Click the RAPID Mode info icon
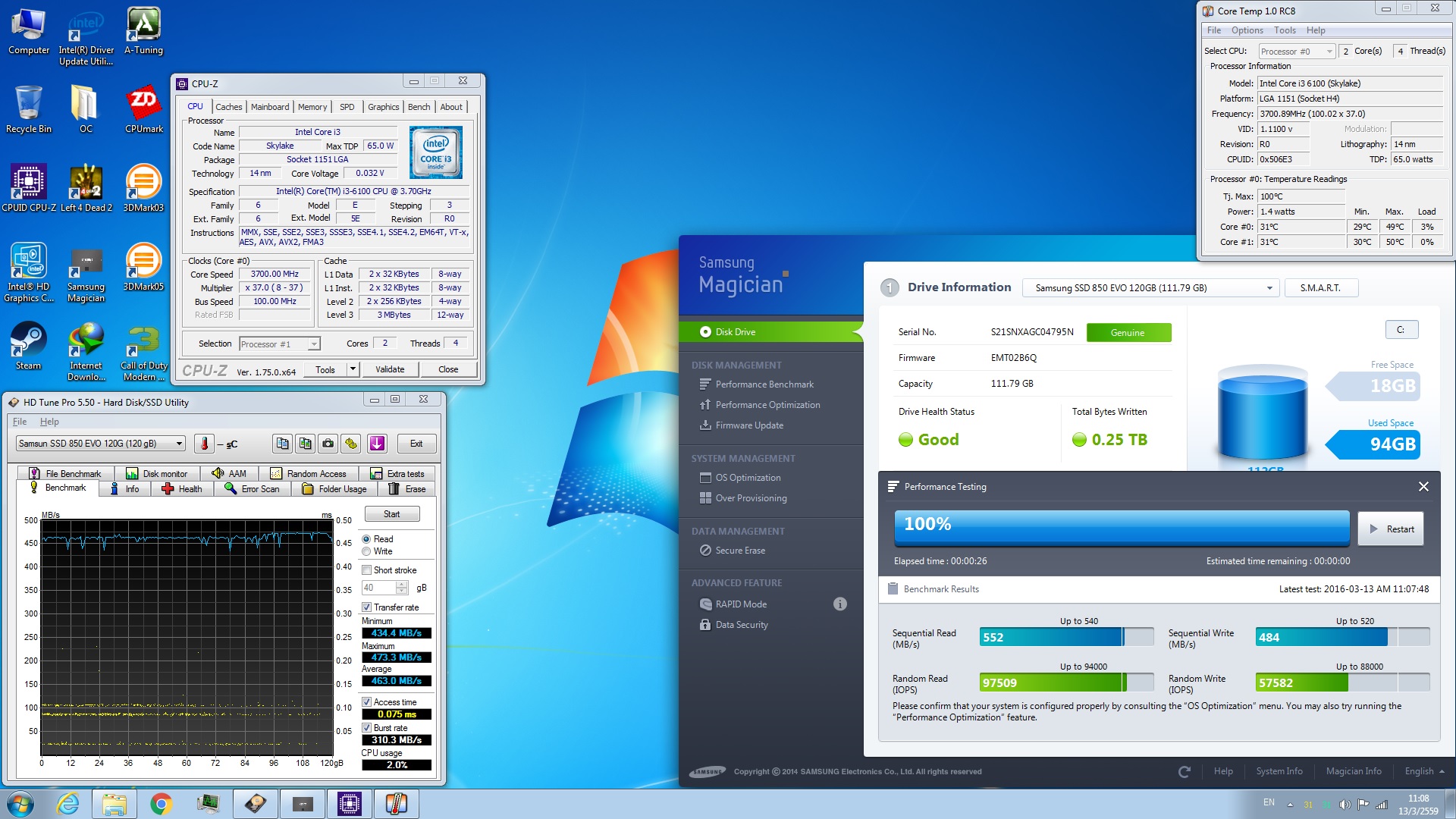Viewport: 1456px width, 819px height. tap(839, 604)
